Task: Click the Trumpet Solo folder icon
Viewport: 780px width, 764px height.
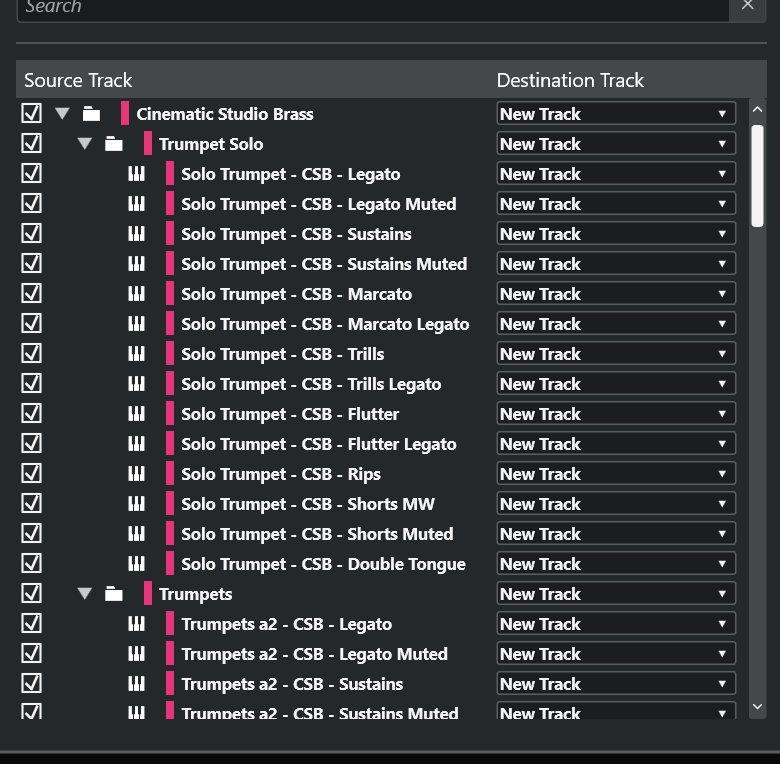Action: 114,144
